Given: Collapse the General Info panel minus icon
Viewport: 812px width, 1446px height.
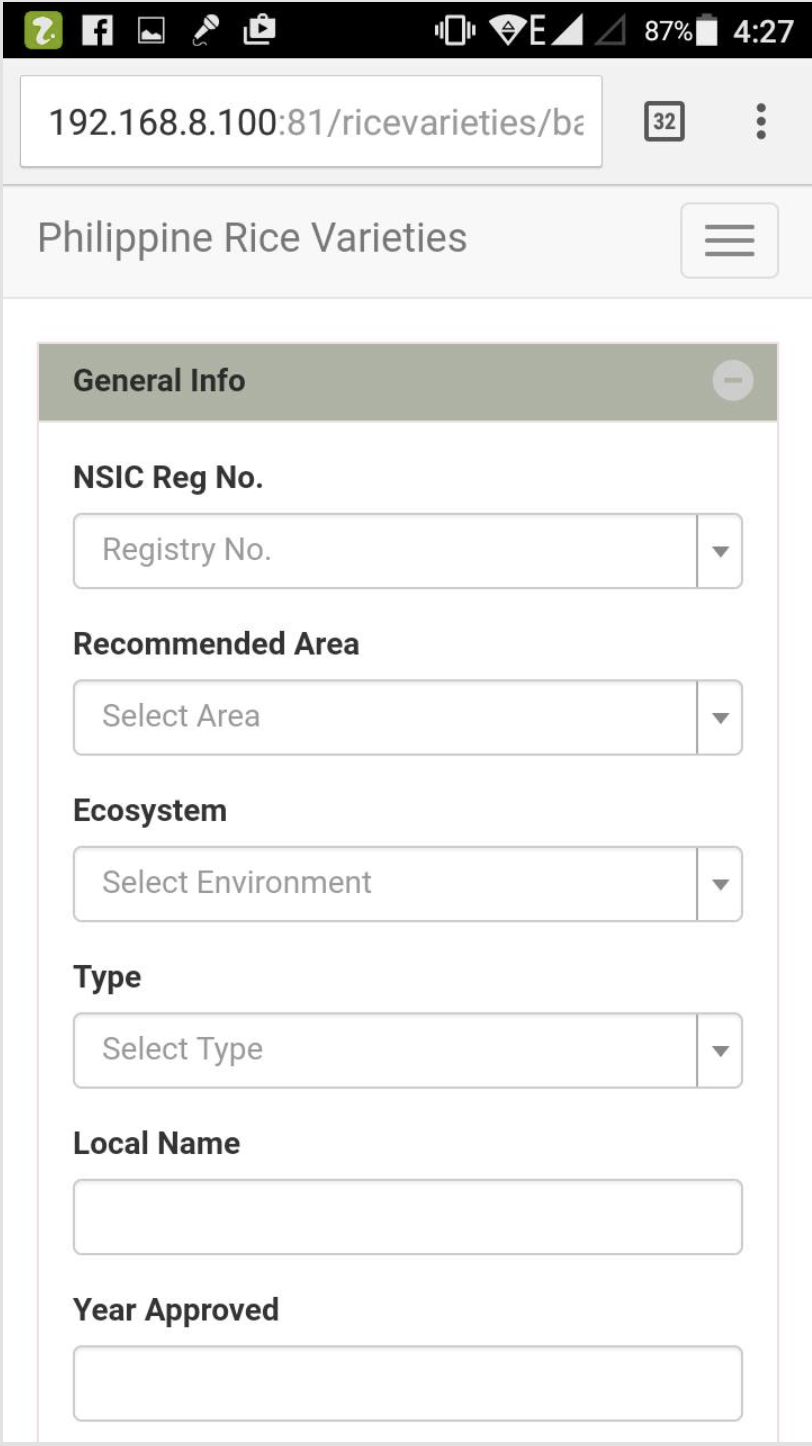Looking at the screenshot, I should [733, 381].
